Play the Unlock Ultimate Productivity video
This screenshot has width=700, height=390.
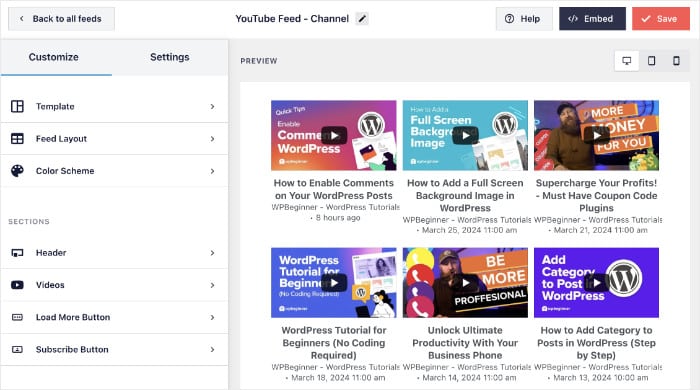click(465, 283)
